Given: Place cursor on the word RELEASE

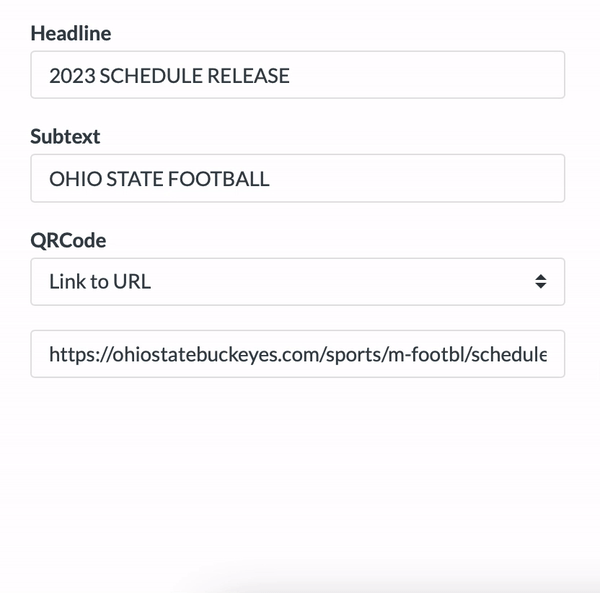Looking at the screenshot, I should (x=248, y=76).
